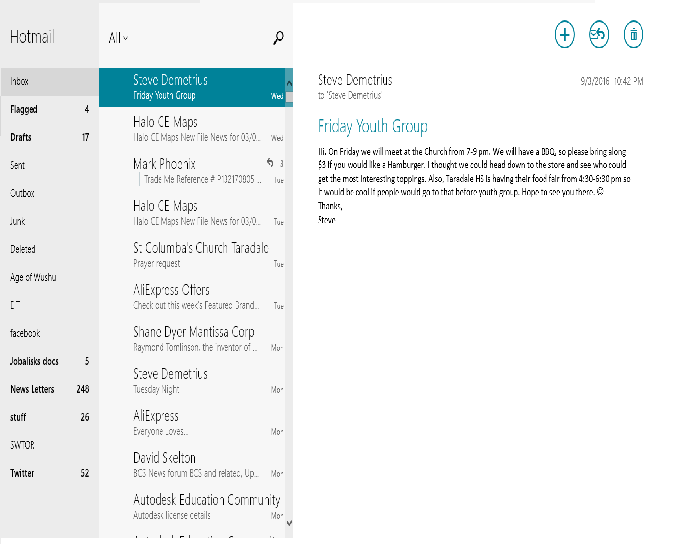Open the Inbox folder
This screenshot has height=544, width=674.
49,82
